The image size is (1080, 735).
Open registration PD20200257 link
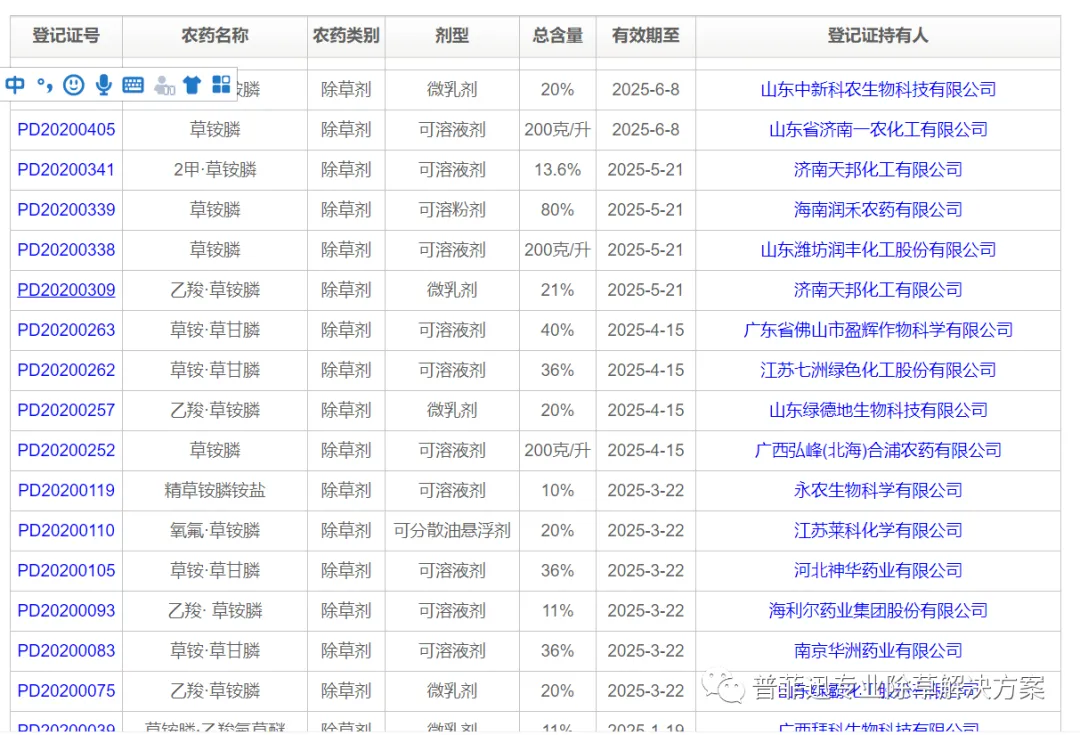pyautogui.click(x=66, y=410)
